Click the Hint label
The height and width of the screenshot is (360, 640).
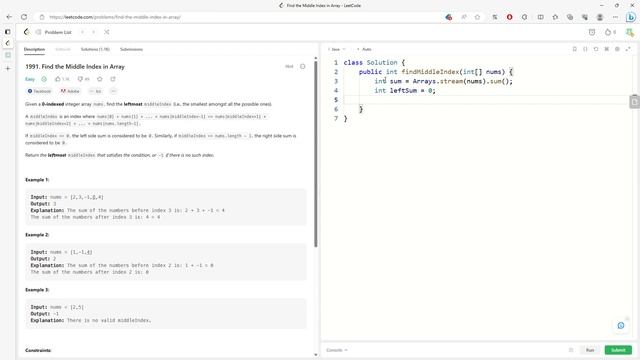click(x=289, y=67)
